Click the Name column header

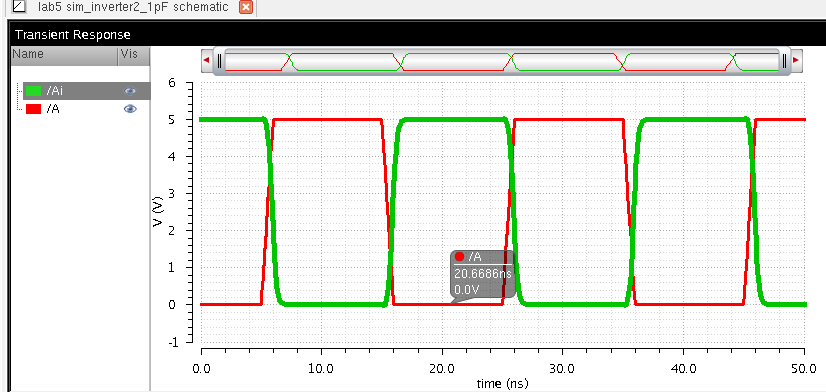click(64, 55)
